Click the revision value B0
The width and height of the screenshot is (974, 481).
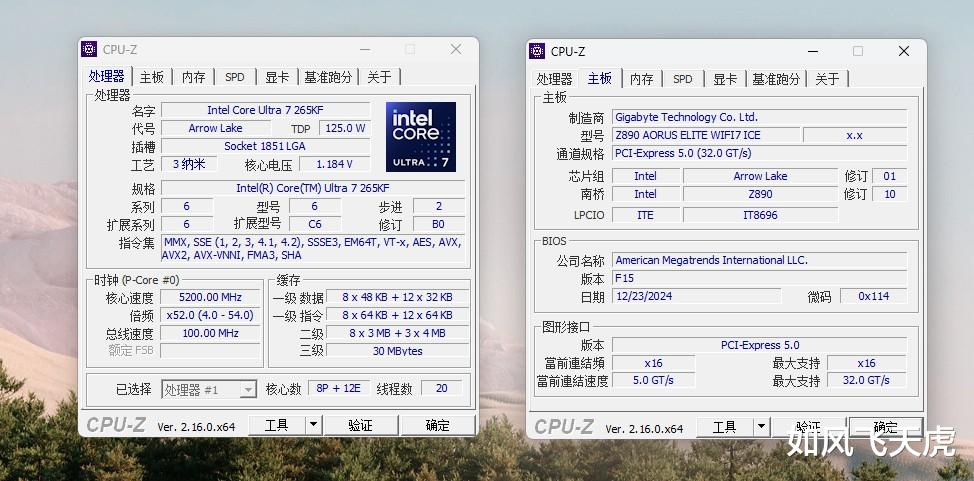point(439,224)
